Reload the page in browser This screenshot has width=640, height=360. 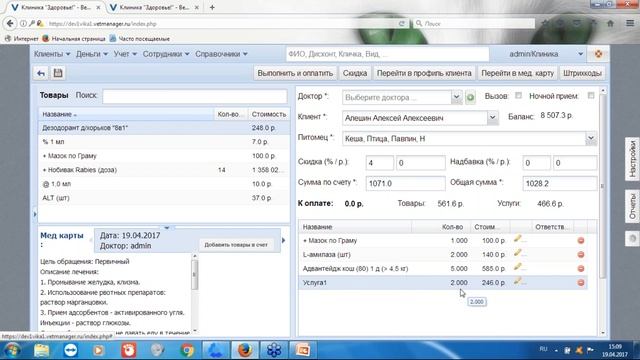(402, 24)
